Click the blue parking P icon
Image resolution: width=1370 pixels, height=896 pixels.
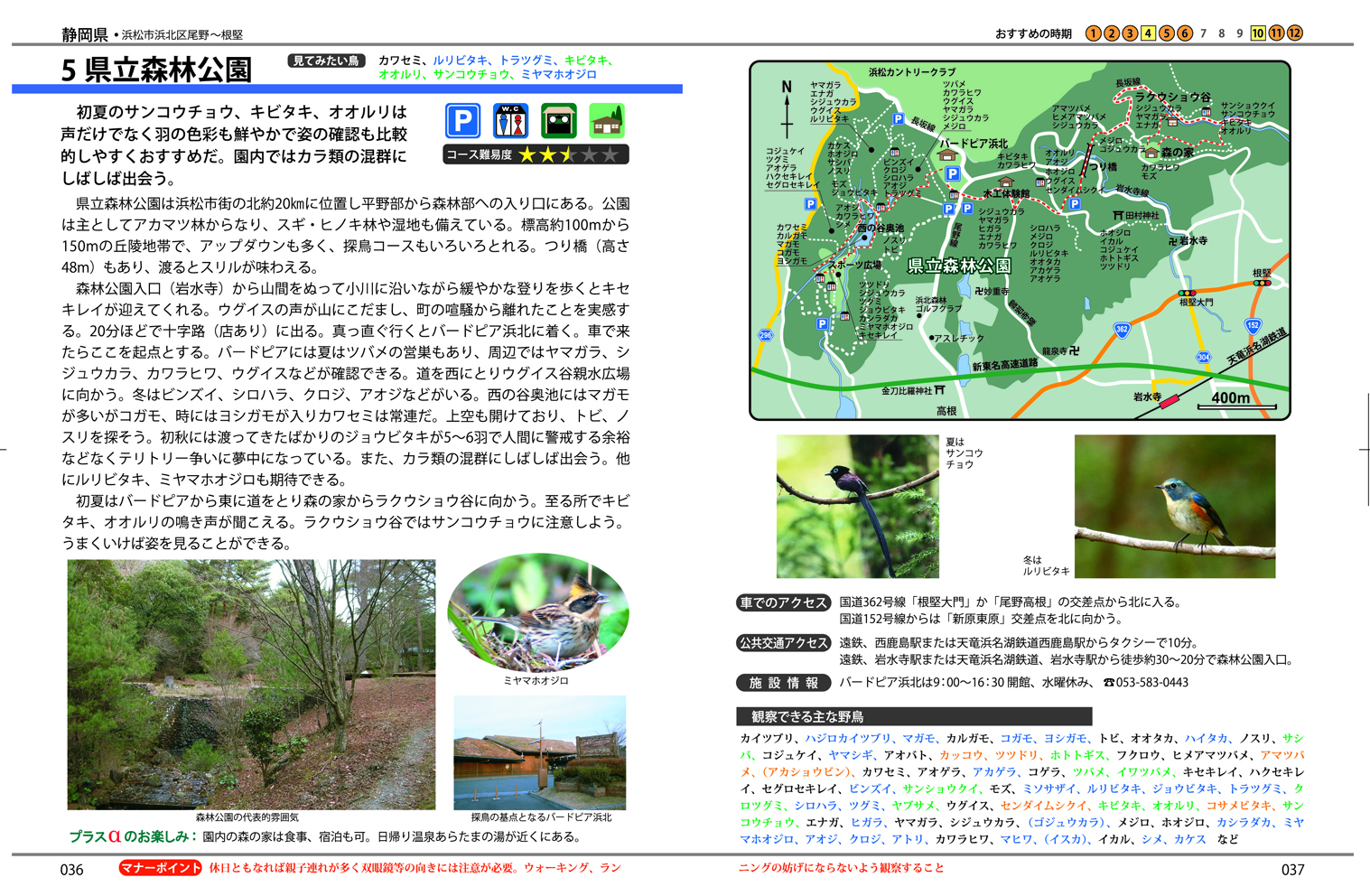click(462, 121)
